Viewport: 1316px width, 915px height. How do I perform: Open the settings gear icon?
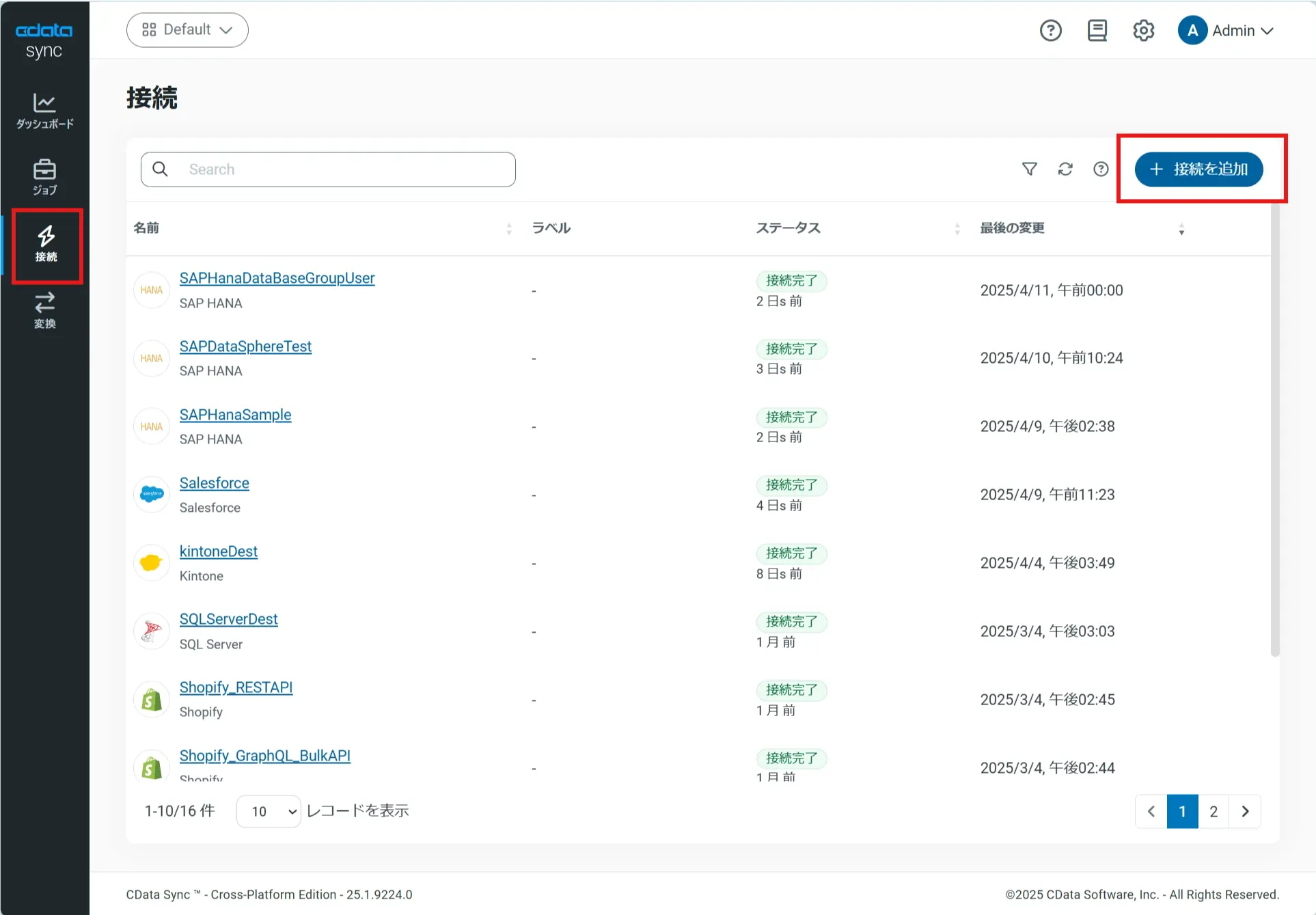click(x=1143, y=30)
